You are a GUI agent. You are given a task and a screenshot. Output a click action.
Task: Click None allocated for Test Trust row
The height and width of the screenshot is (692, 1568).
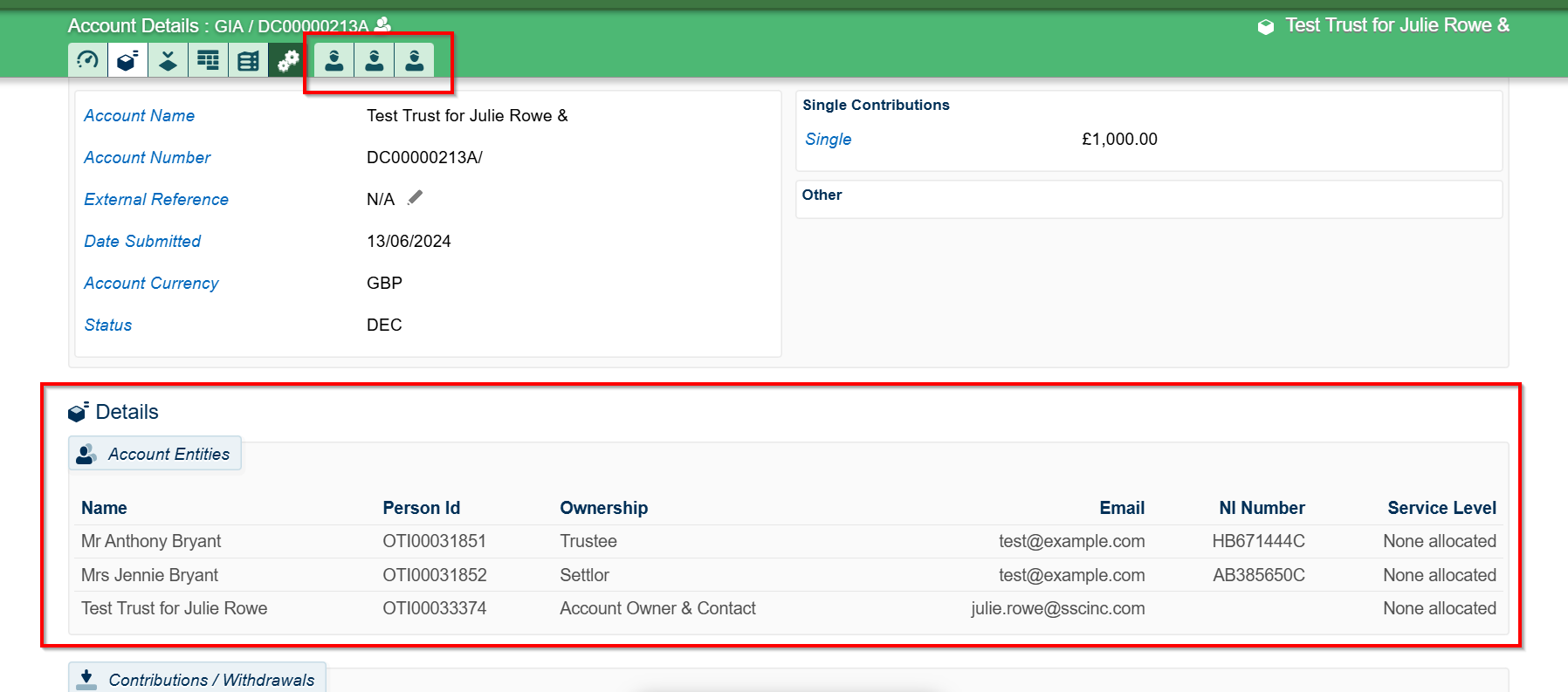1440,608
